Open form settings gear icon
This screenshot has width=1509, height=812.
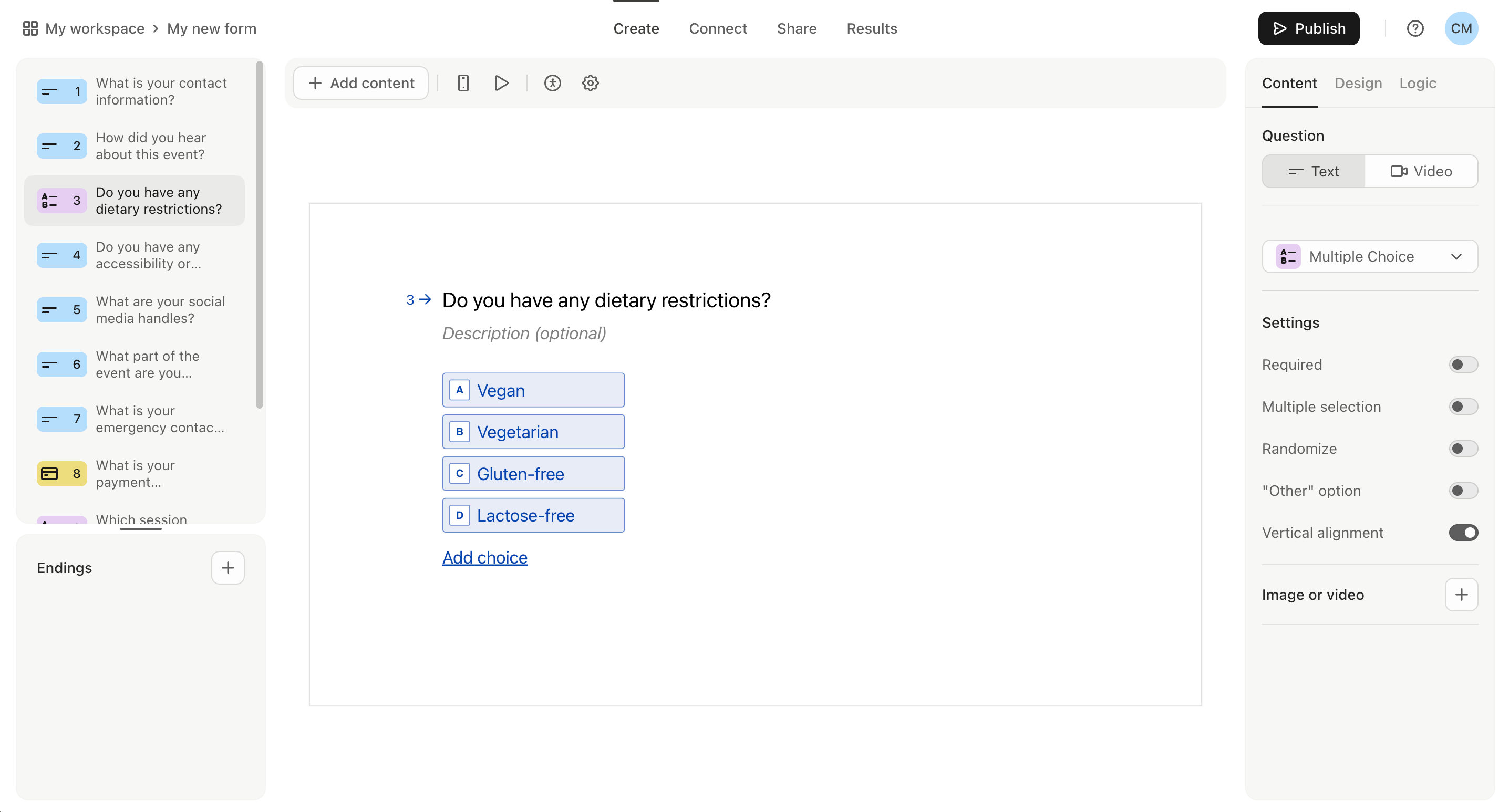pyautogui.click(x=590, y=83)
